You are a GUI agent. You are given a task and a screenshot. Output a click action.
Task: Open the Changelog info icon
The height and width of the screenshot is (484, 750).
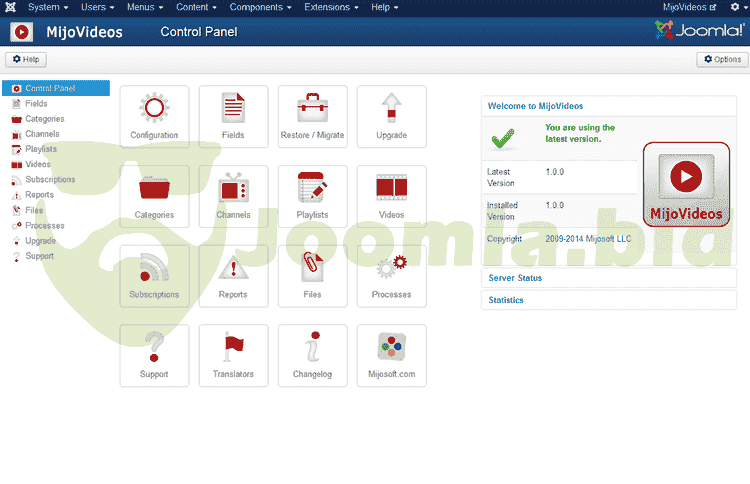tap(312, 348)
